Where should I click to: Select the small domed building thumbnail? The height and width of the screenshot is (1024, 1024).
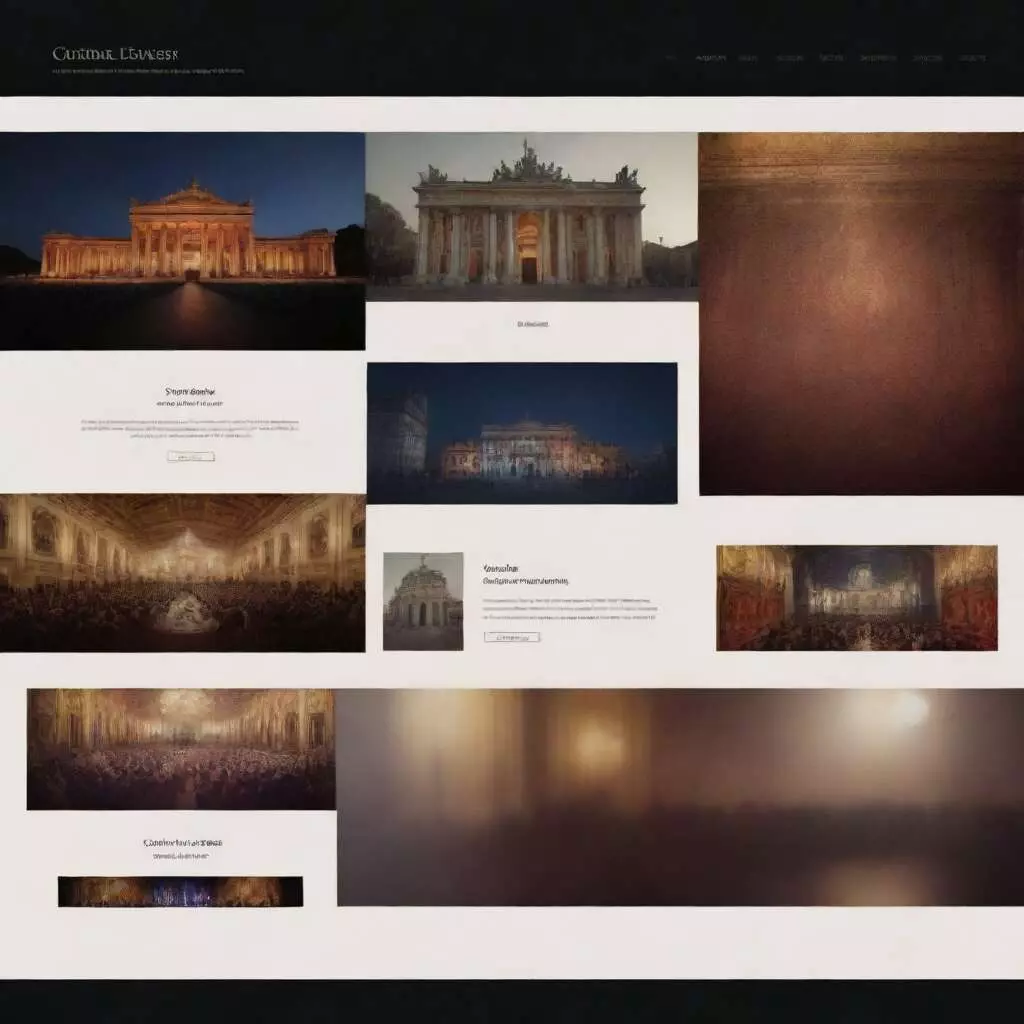(x=423, y=601)
